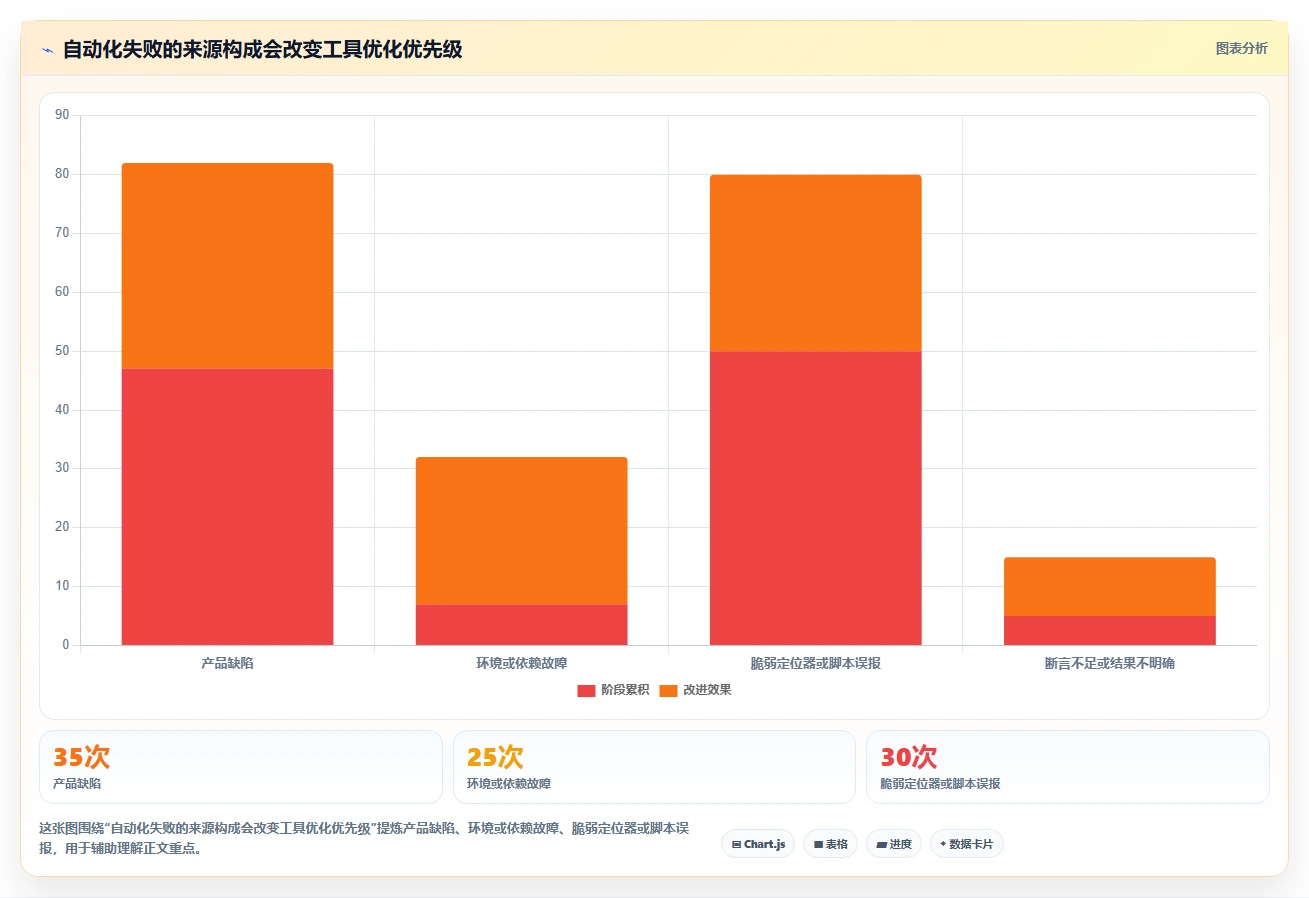Viewport: 1309px width, 898px height.
Task: Click the 环境或依赖故障 caption under 25次
Action: [509, 784]
